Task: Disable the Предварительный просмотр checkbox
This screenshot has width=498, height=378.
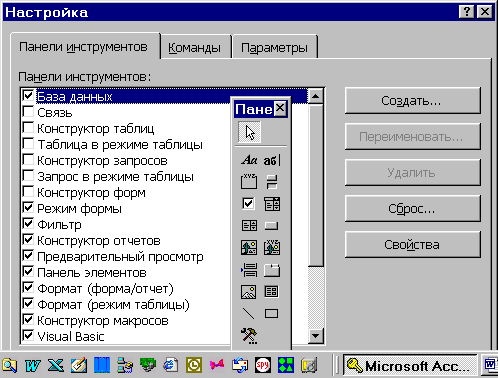Action: point(28,255)
